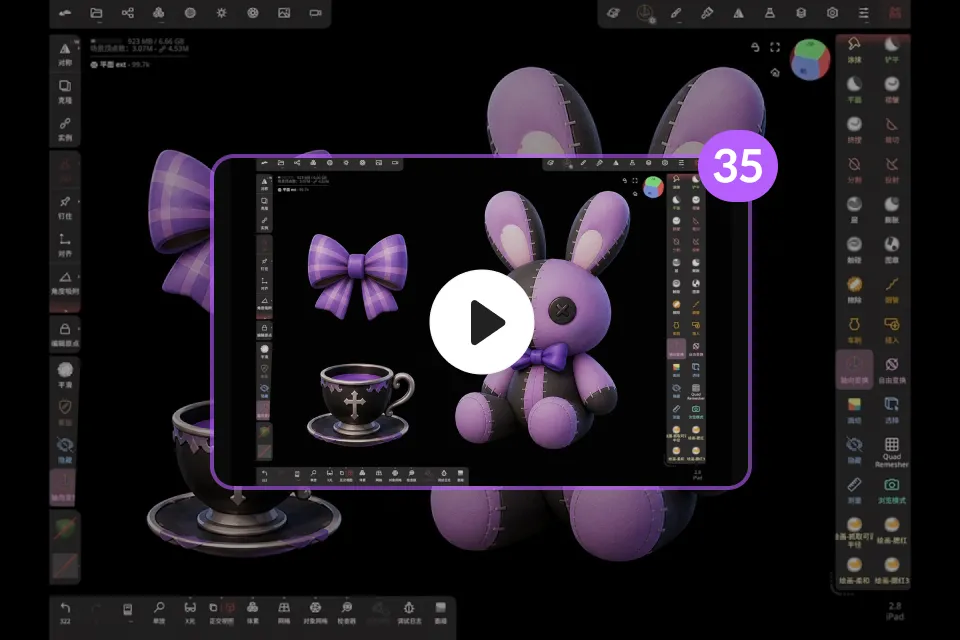960x640 pixels.
Task: Play the video thumbnail
Action: (x=481, y=322)
